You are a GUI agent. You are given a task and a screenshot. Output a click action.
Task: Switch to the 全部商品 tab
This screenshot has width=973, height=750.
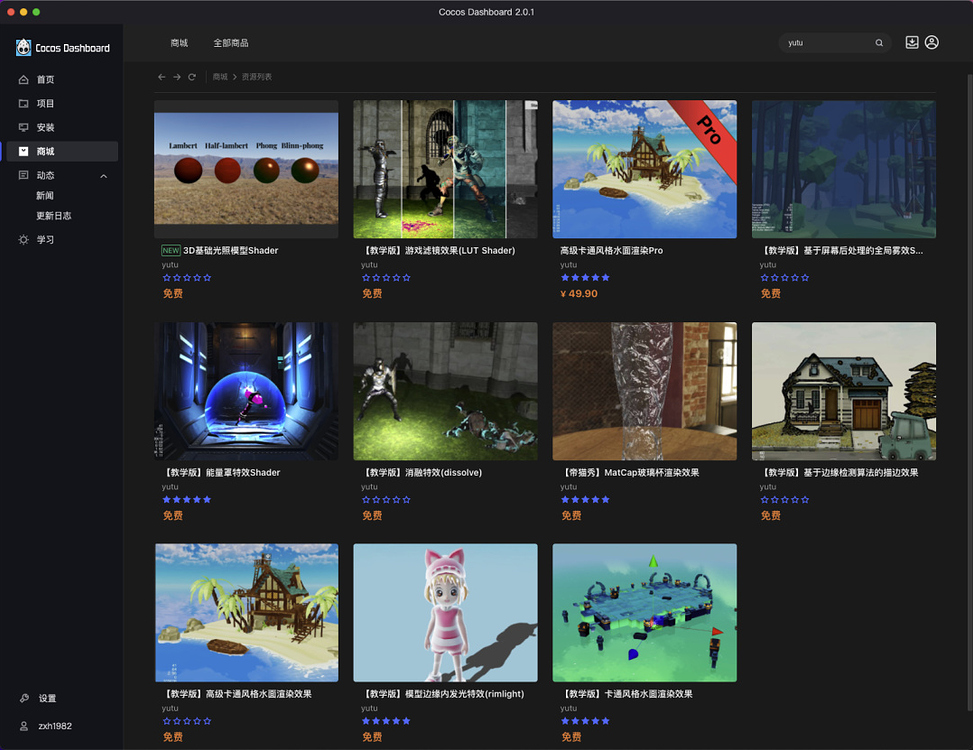click(232, 43)
